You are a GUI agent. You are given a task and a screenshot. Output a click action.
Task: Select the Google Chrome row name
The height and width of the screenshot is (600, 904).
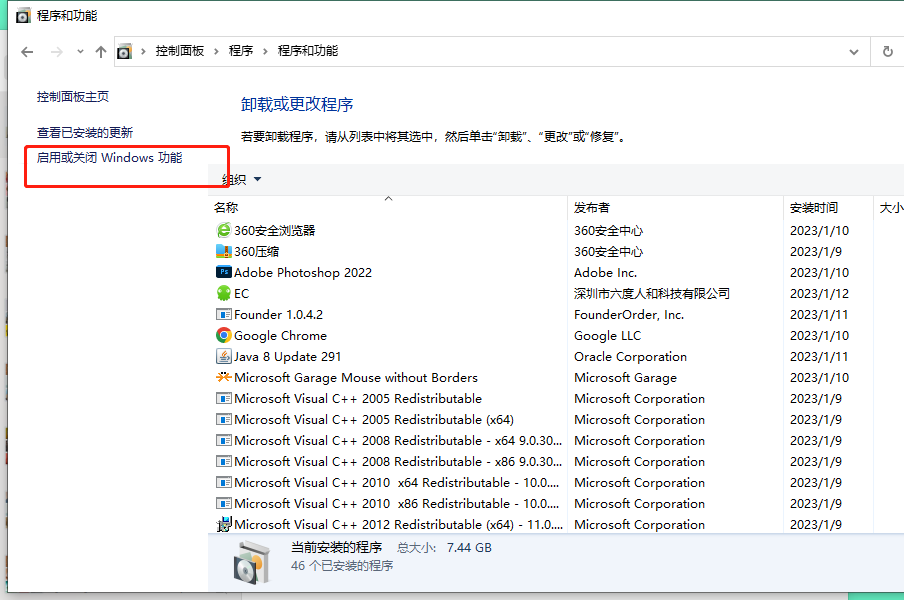[280, 335]
